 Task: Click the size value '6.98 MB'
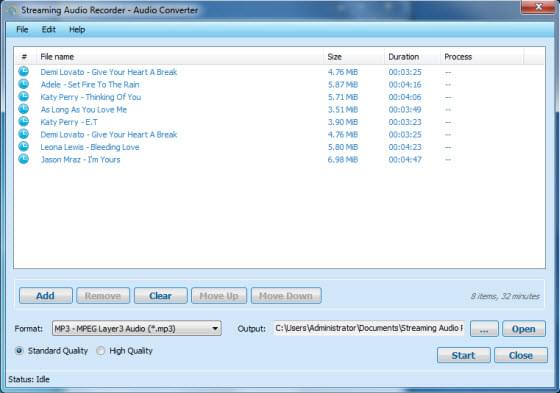click(x=343, y=160)
